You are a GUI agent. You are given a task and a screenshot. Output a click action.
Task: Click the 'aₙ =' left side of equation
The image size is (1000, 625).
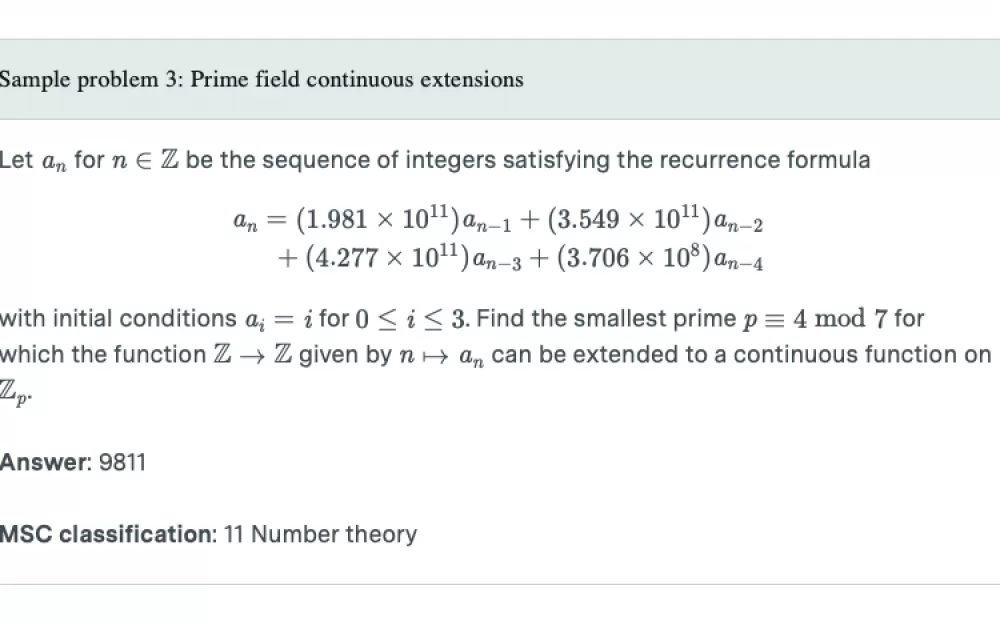(260, 220)
